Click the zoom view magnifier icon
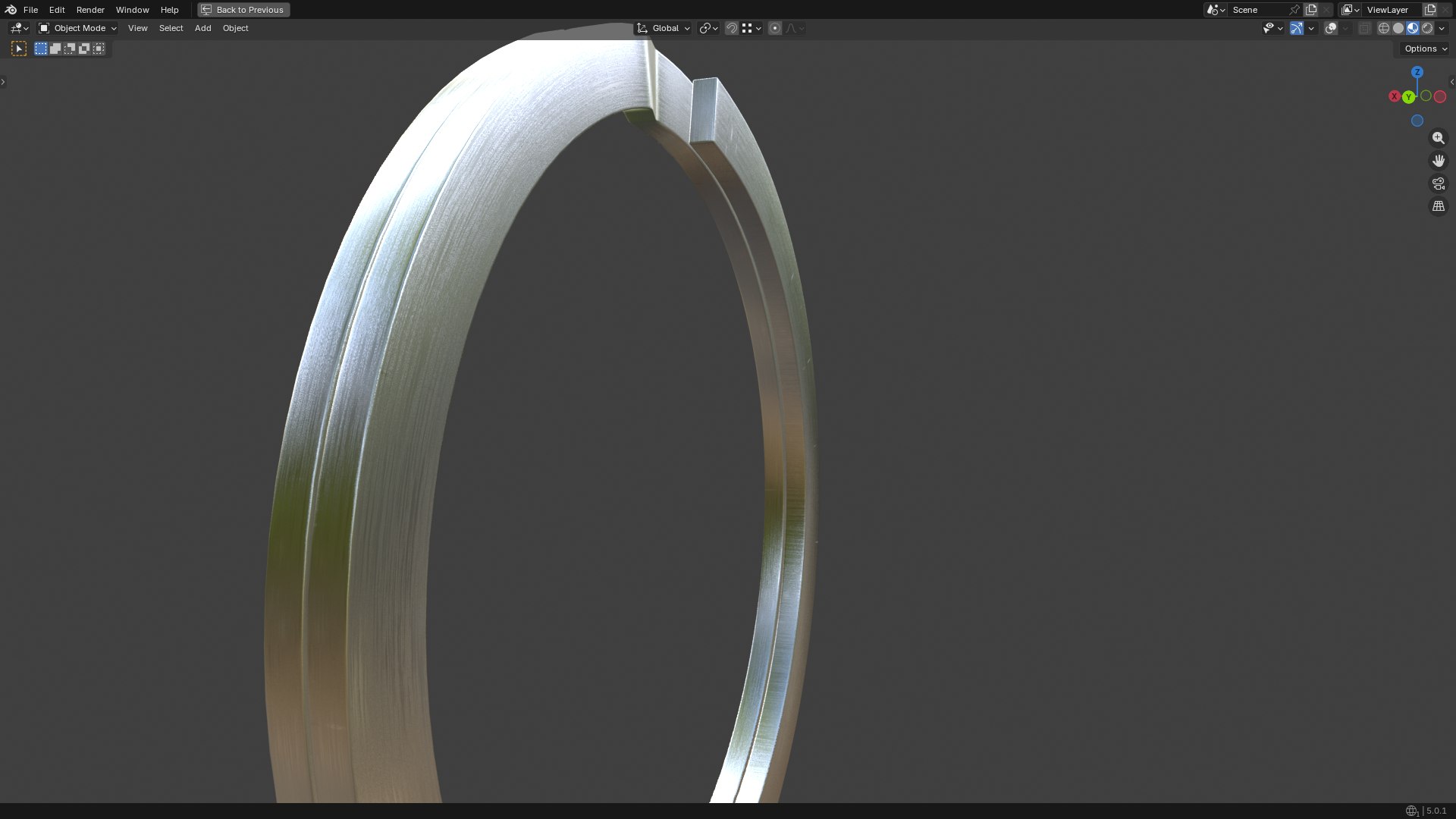This screenshot has width=1456, height=819. point(1439,138)
